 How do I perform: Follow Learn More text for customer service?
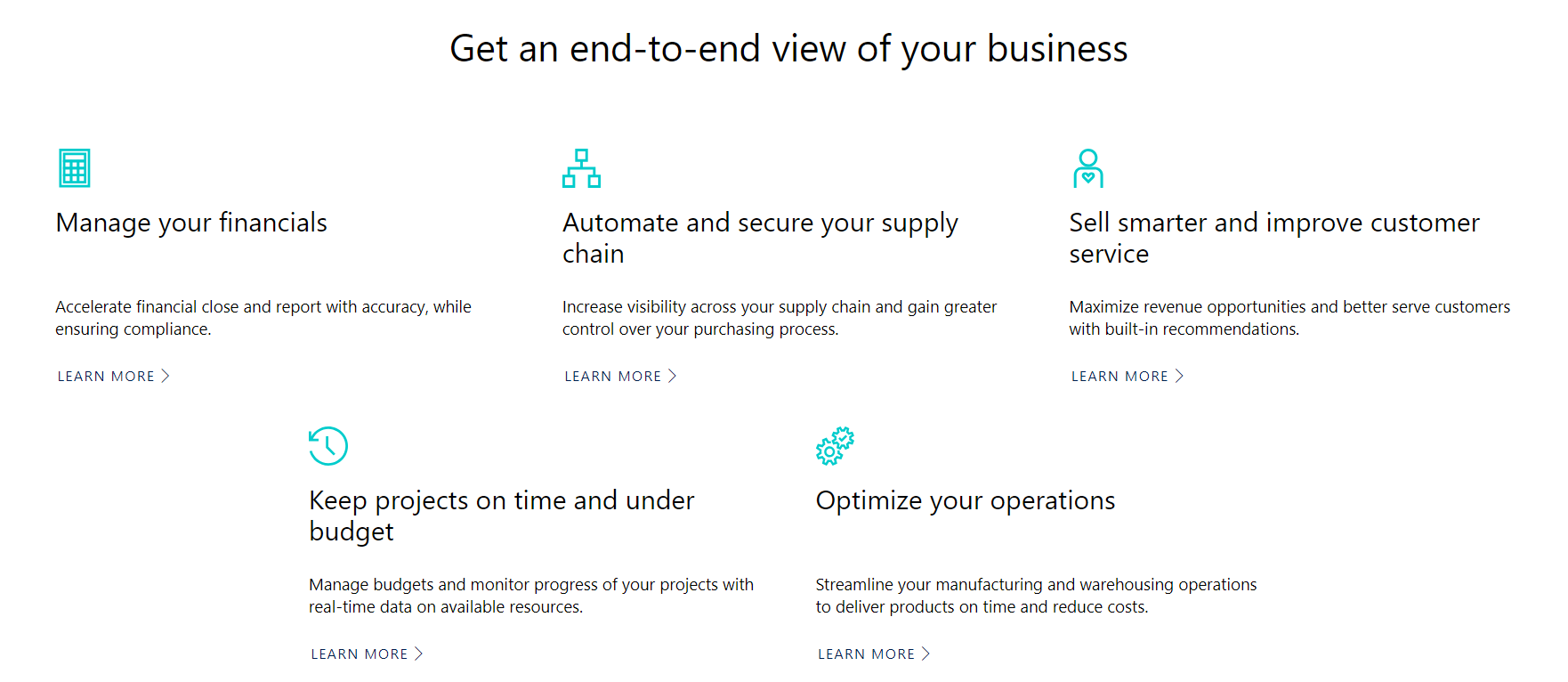pos(1119,377)
